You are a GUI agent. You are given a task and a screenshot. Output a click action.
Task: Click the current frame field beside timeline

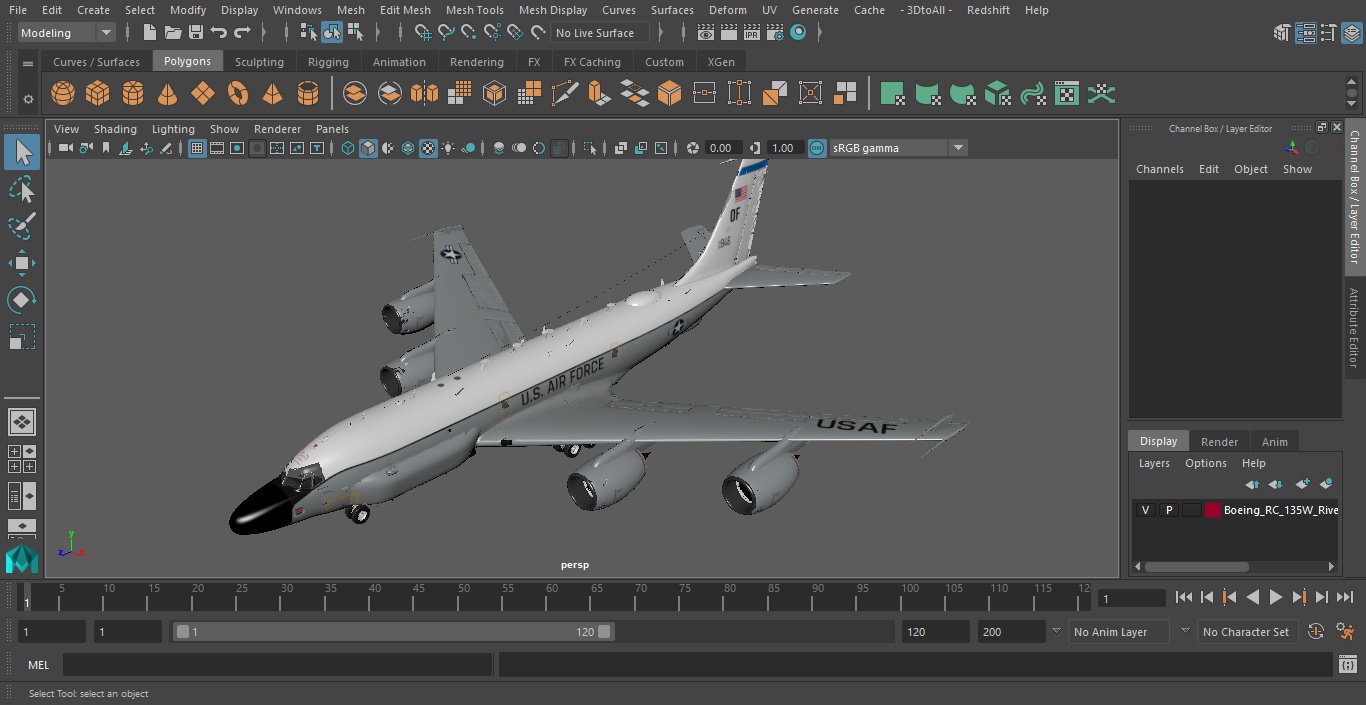(x=1131, y=598)
